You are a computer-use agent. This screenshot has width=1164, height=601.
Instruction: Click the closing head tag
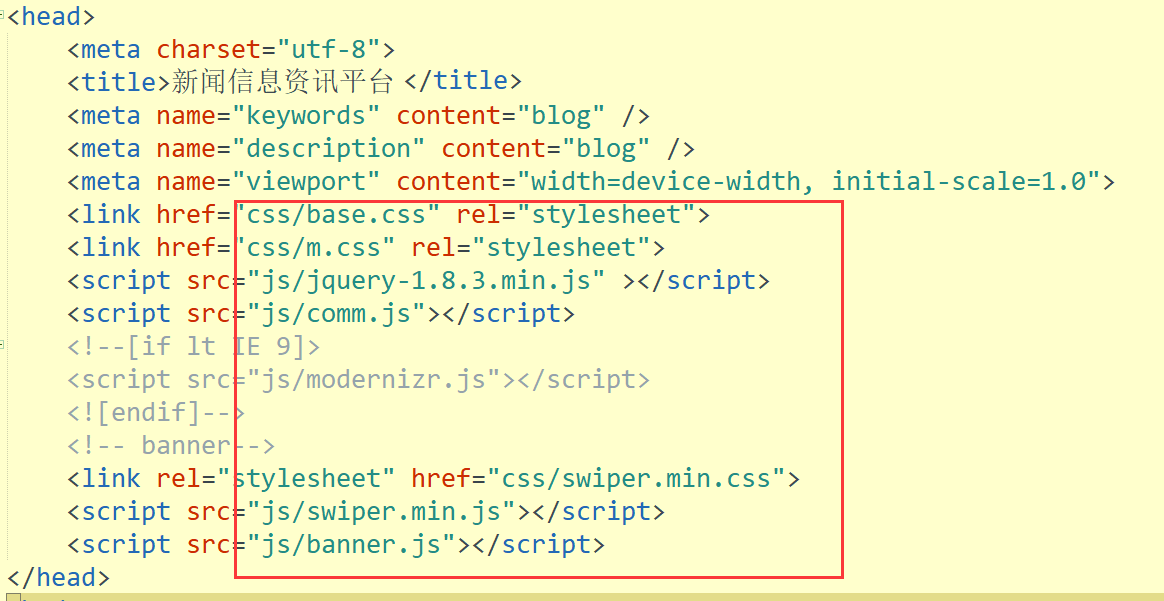[58, 577]
